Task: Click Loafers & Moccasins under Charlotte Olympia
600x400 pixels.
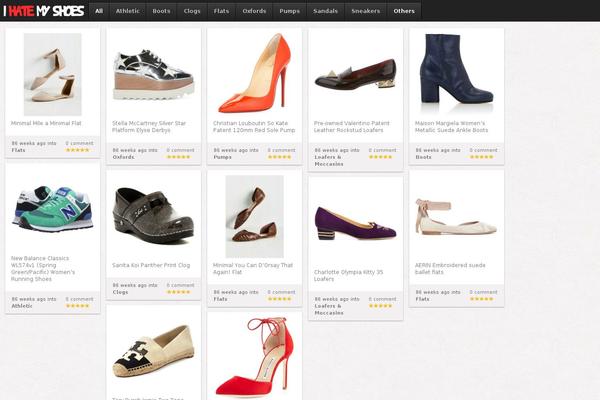Action: click(329, 310)
